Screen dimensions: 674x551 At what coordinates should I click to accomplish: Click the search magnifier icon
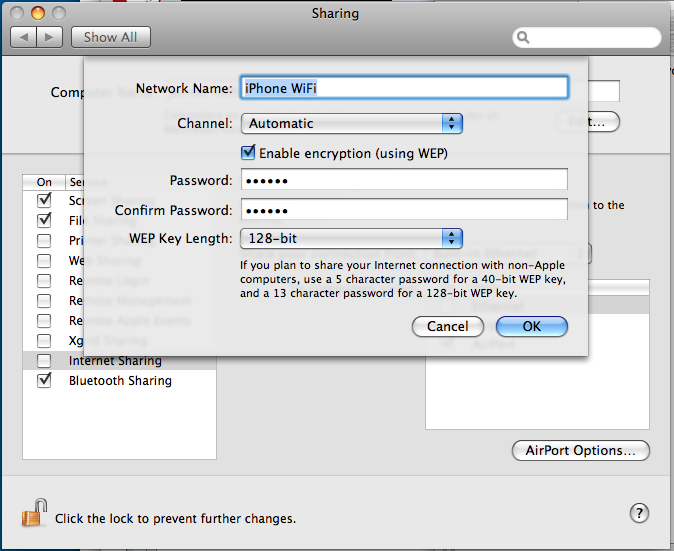523,37
